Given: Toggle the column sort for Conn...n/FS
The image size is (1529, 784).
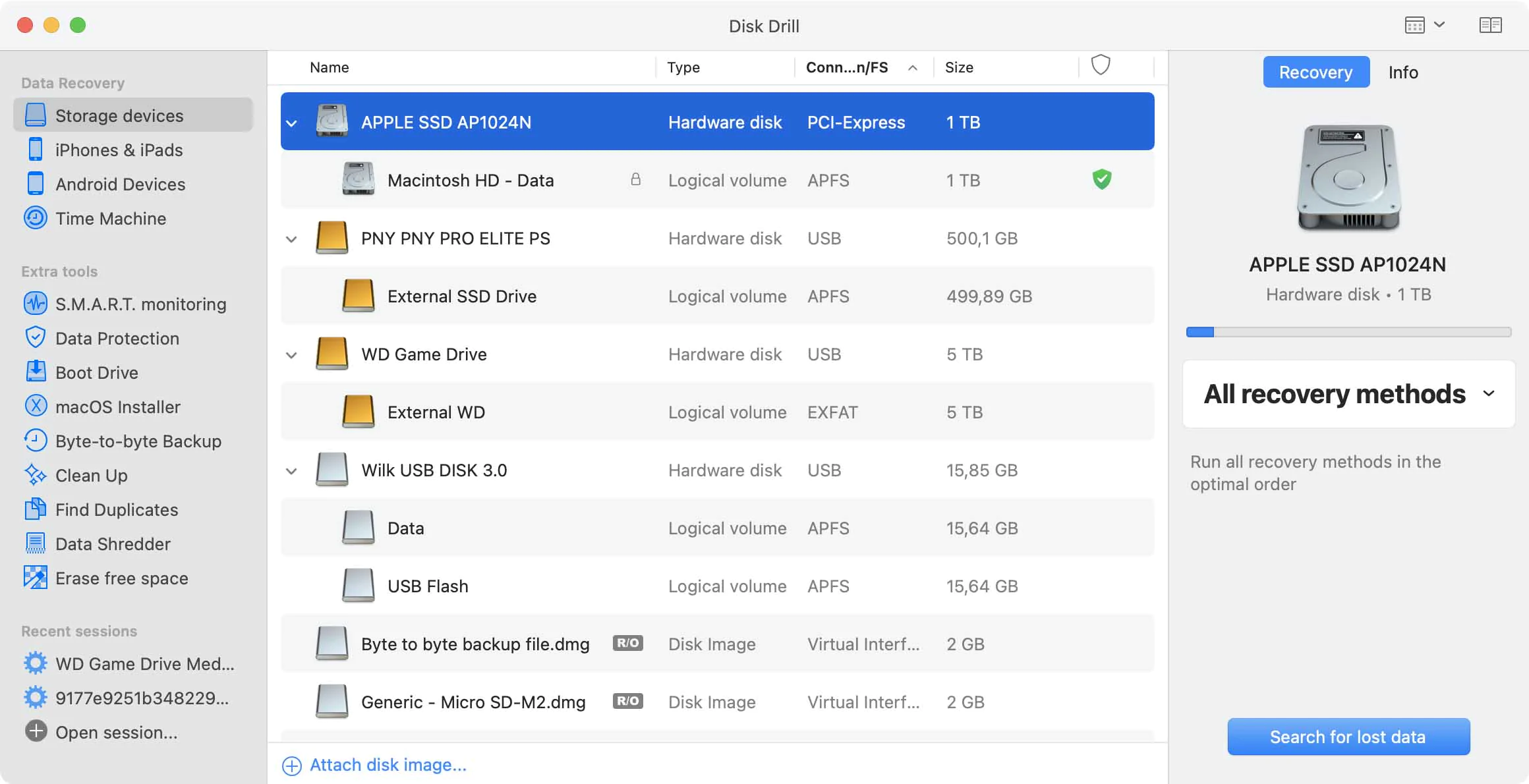Looking at the screenshot, I should pyautogui.click(x=859, y=66).
